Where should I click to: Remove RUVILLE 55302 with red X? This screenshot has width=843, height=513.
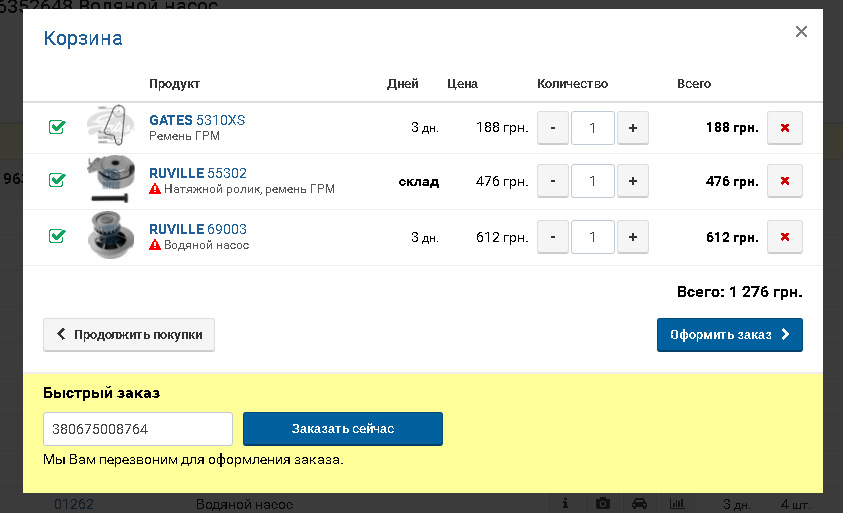pyautogui.click(x=785, y=181)
